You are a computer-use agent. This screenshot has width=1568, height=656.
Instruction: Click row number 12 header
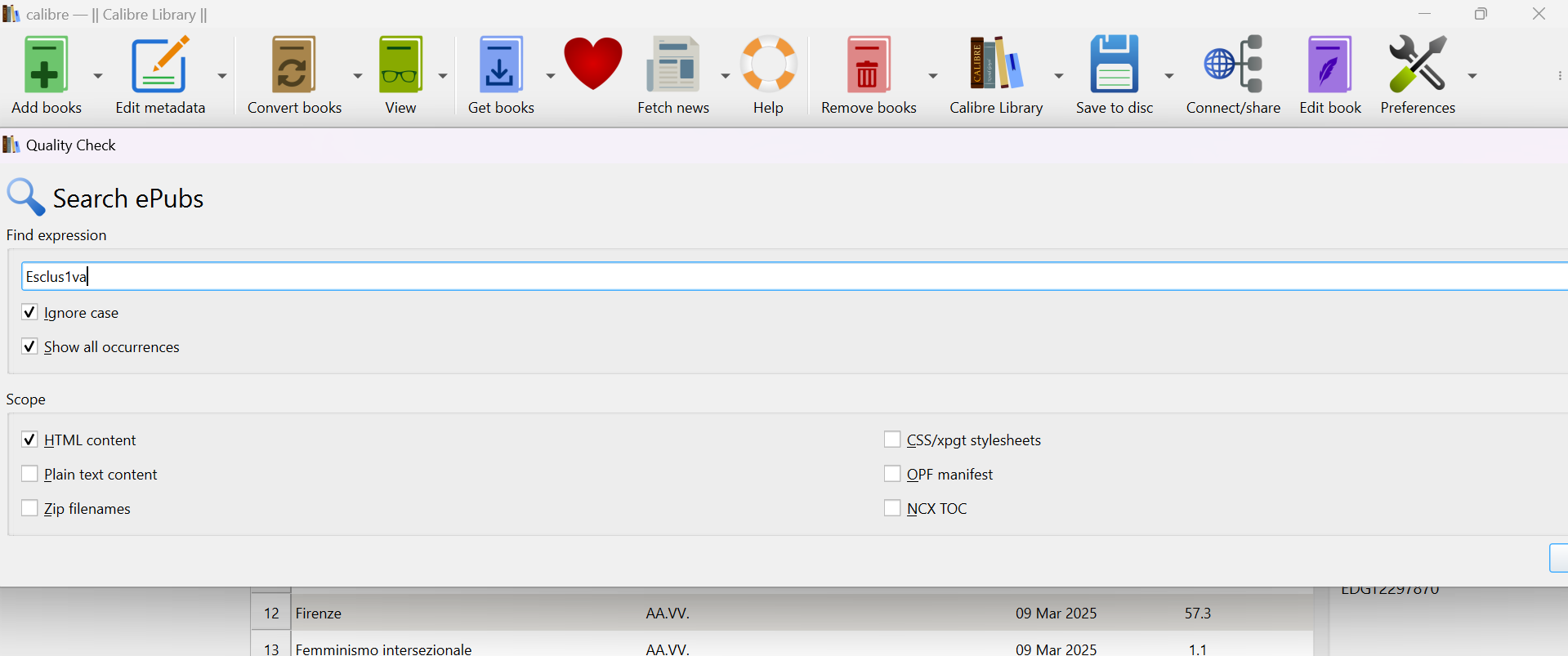coord(271,613)
